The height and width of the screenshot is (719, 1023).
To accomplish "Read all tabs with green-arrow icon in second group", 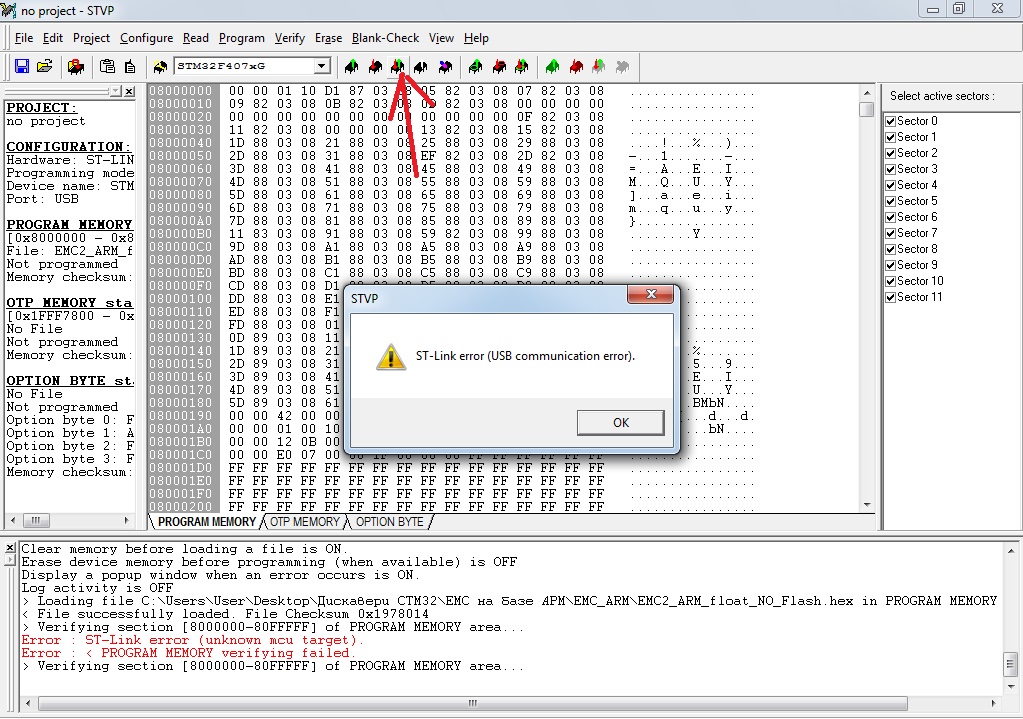I will click(476, 67).
